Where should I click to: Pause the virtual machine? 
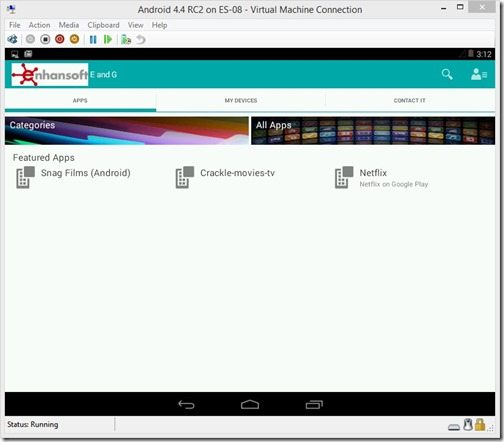pyautogui.click(x=93, y=40)
